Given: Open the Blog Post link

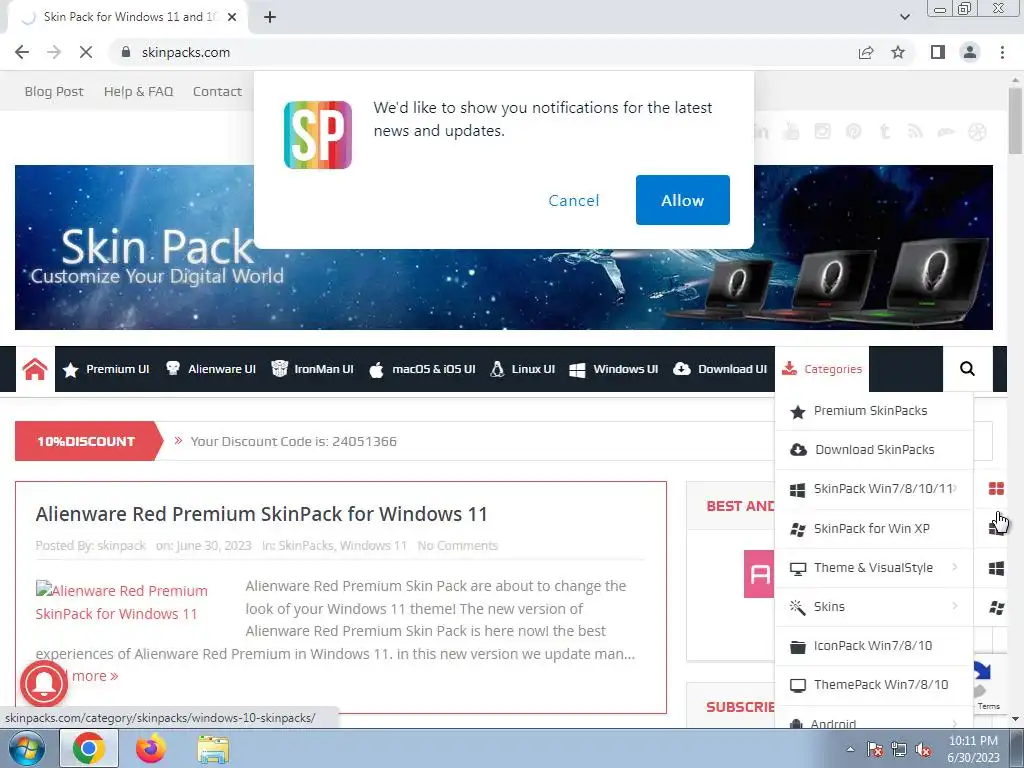Looking at the screenshot, I should click(54, 91).
